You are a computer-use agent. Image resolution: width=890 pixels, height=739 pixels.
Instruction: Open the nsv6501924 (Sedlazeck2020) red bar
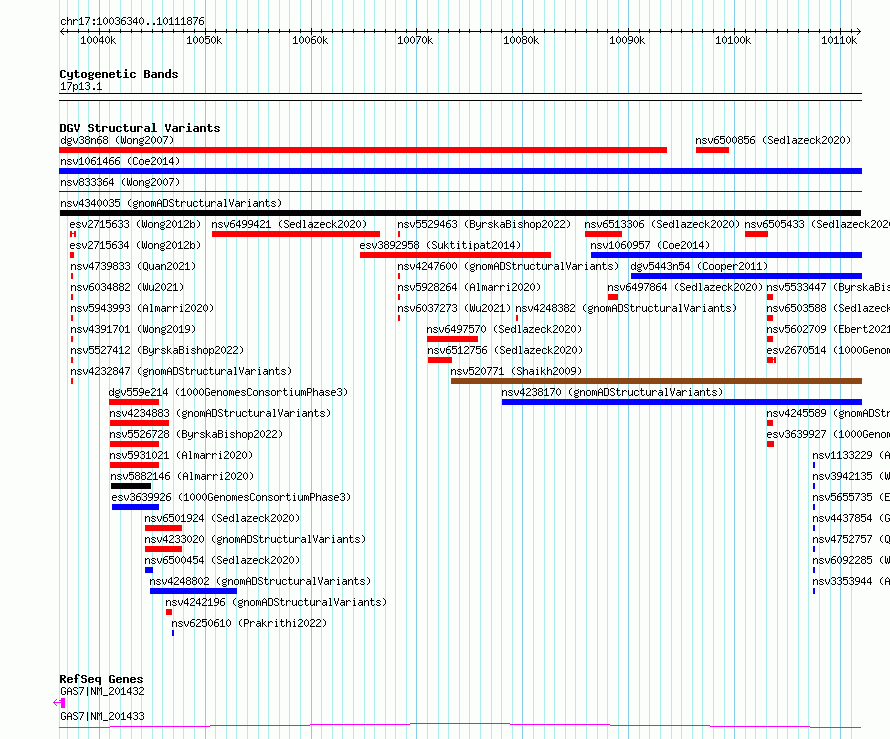(163, 528)
